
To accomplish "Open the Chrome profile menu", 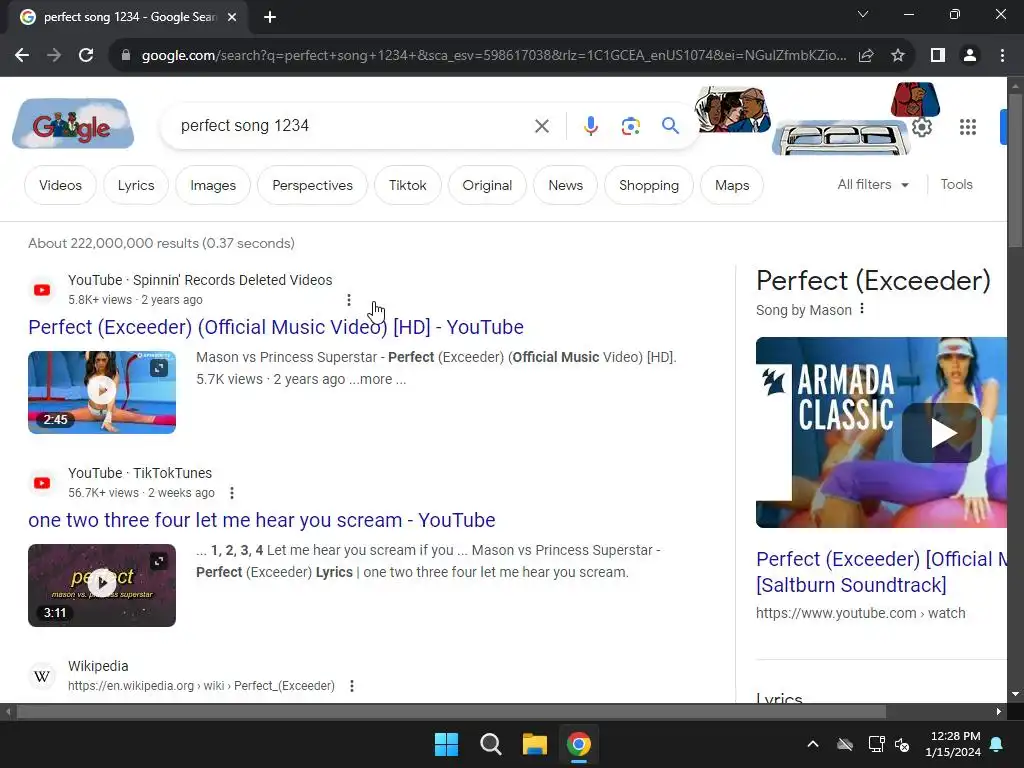I will 970,56.
